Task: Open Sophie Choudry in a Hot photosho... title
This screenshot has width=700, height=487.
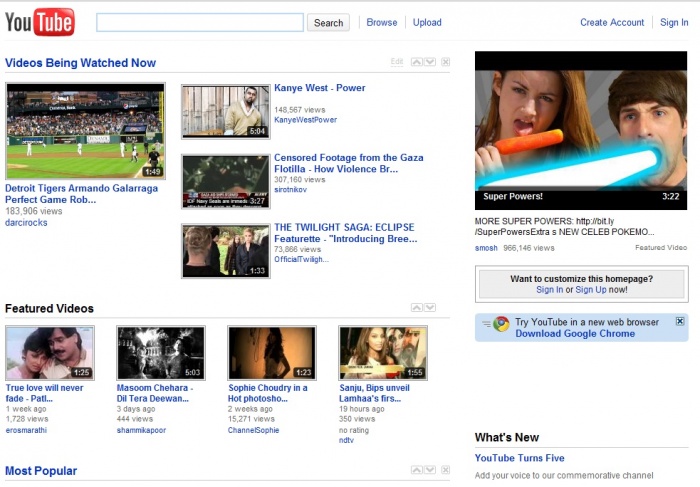Action: coord(267,393)
